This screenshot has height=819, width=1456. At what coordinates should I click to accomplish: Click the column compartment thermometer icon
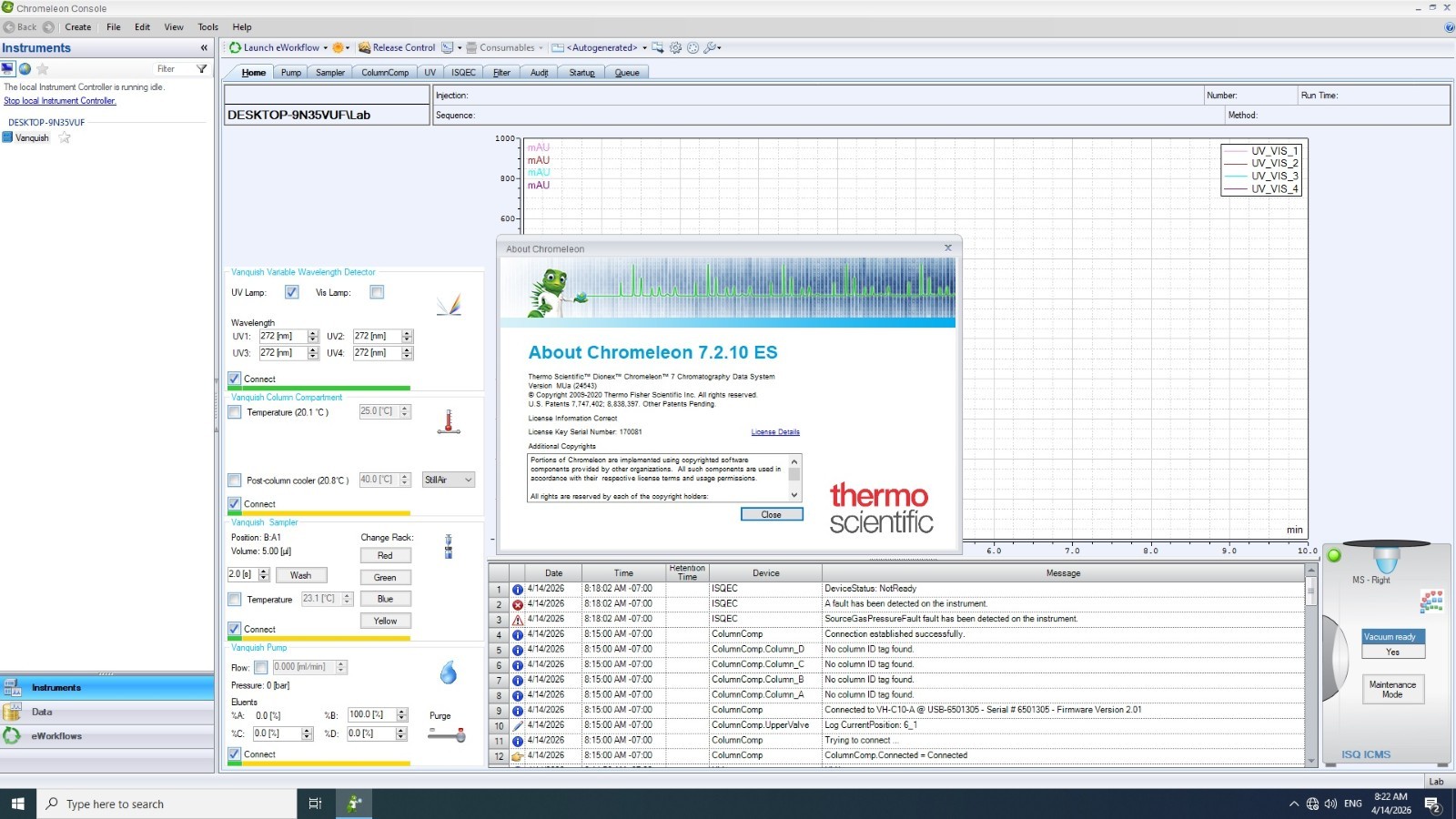coord(448,421)
